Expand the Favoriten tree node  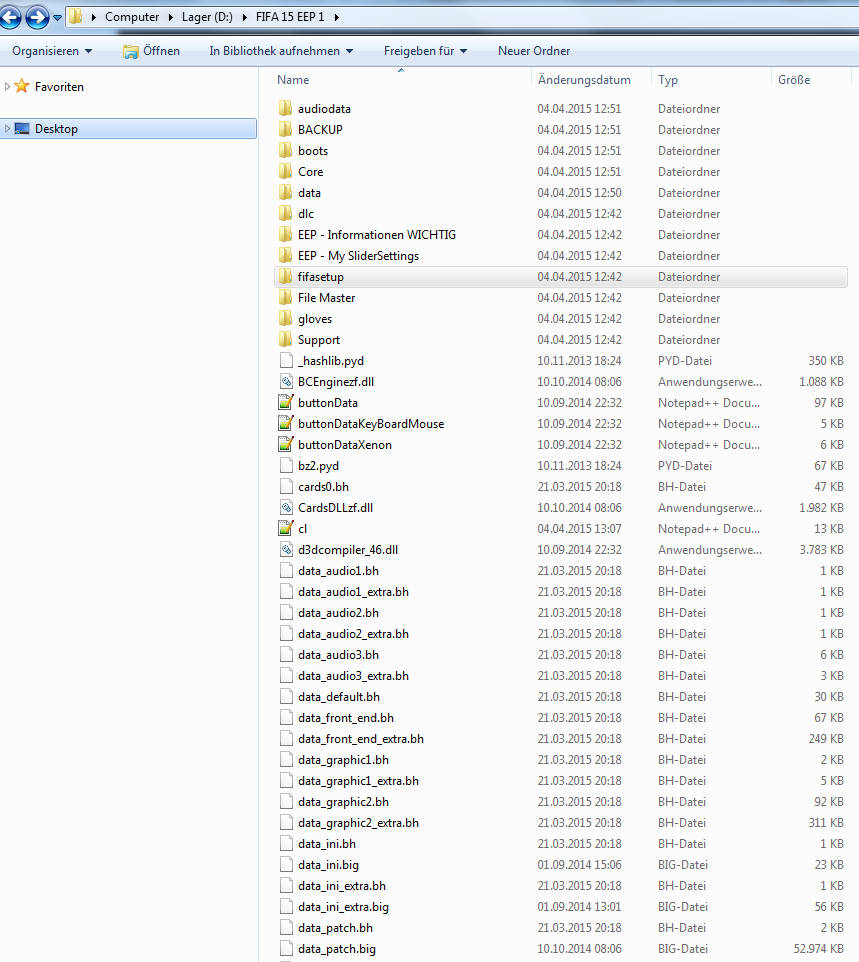(7, 87)
